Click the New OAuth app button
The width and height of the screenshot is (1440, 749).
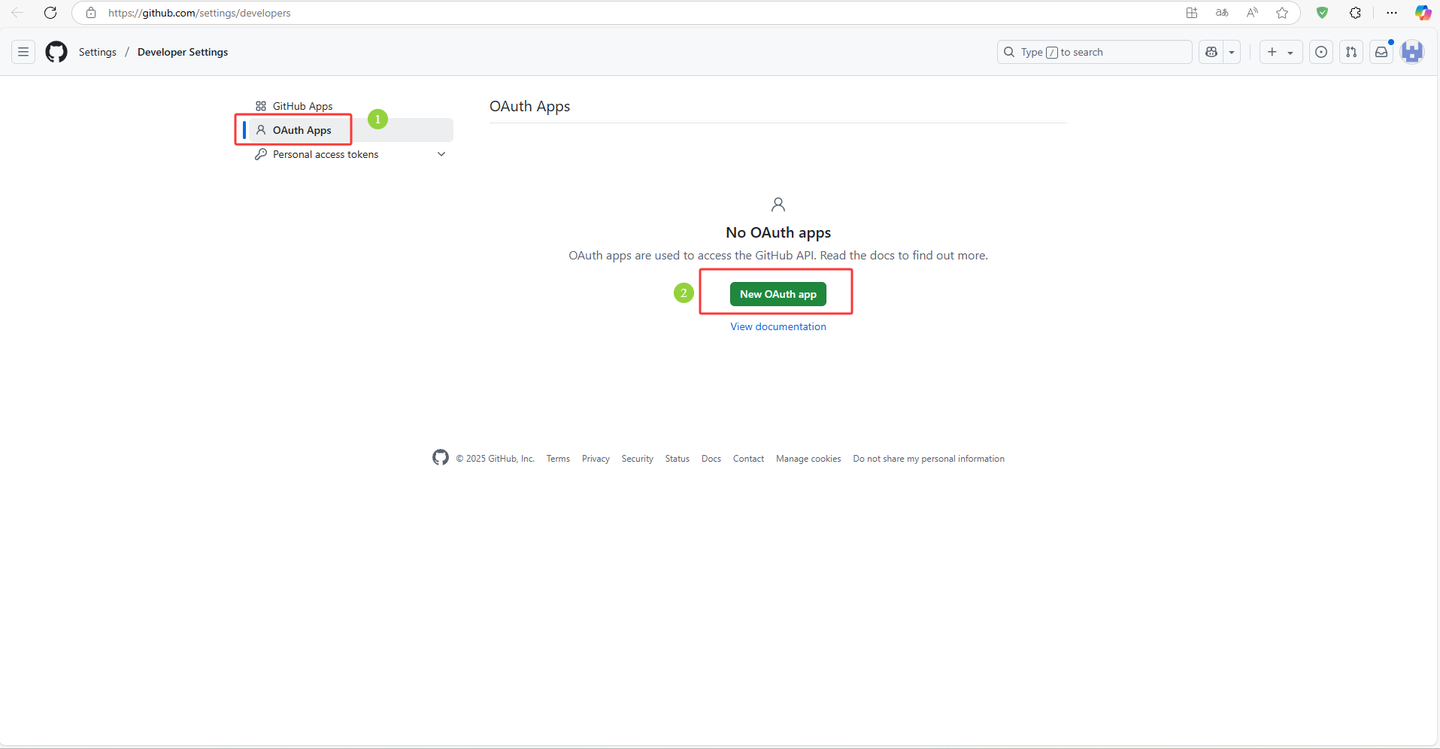click(x=778, y=294)
